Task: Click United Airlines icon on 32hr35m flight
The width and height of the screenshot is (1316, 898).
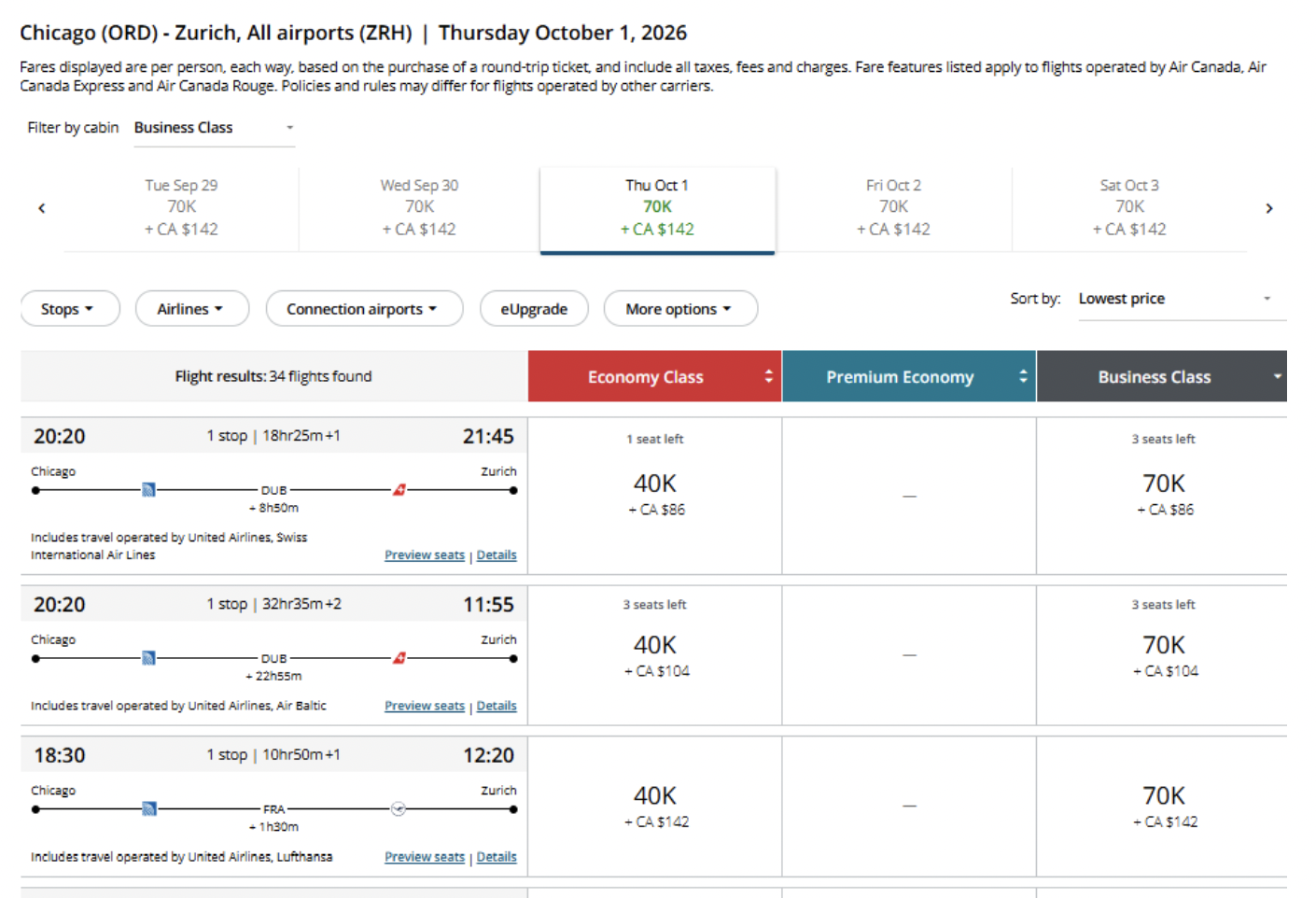Action: (x=148, y=658)
